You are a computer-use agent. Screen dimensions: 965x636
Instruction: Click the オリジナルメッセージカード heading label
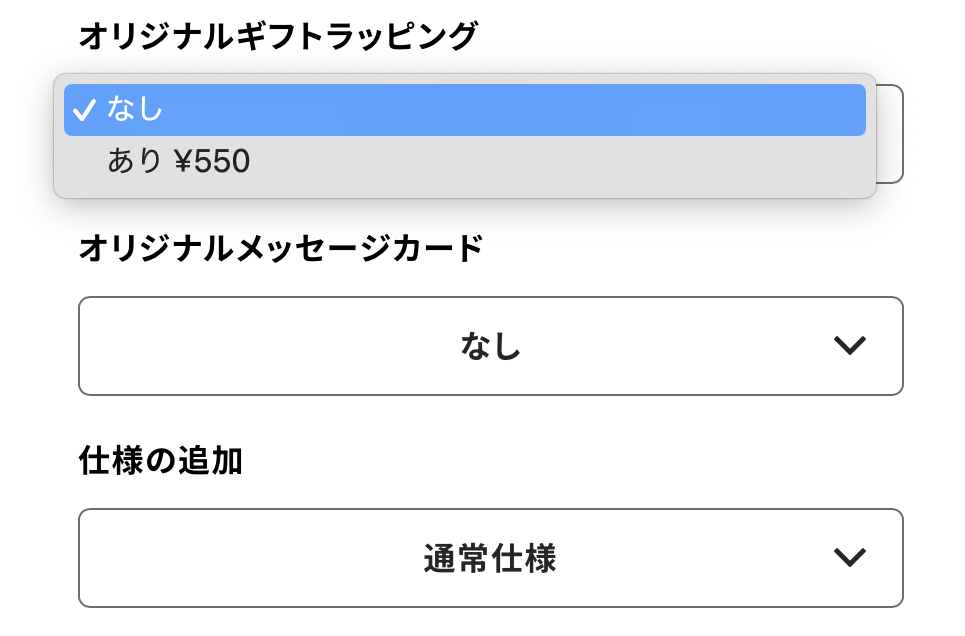280,248
